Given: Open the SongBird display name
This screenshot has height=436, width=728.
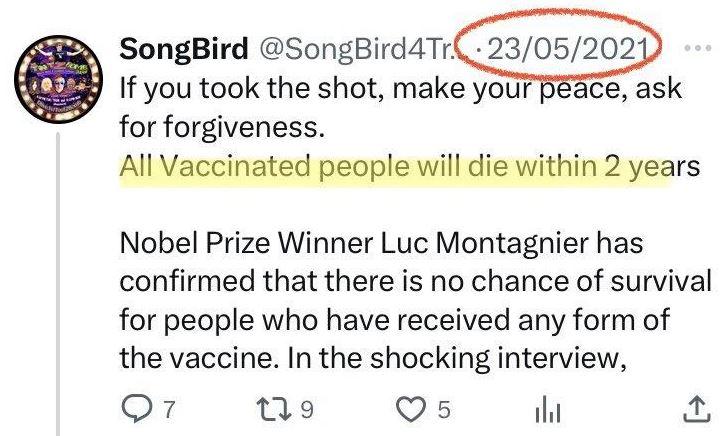Looking at the screenshot, I should tap(183, 49).
